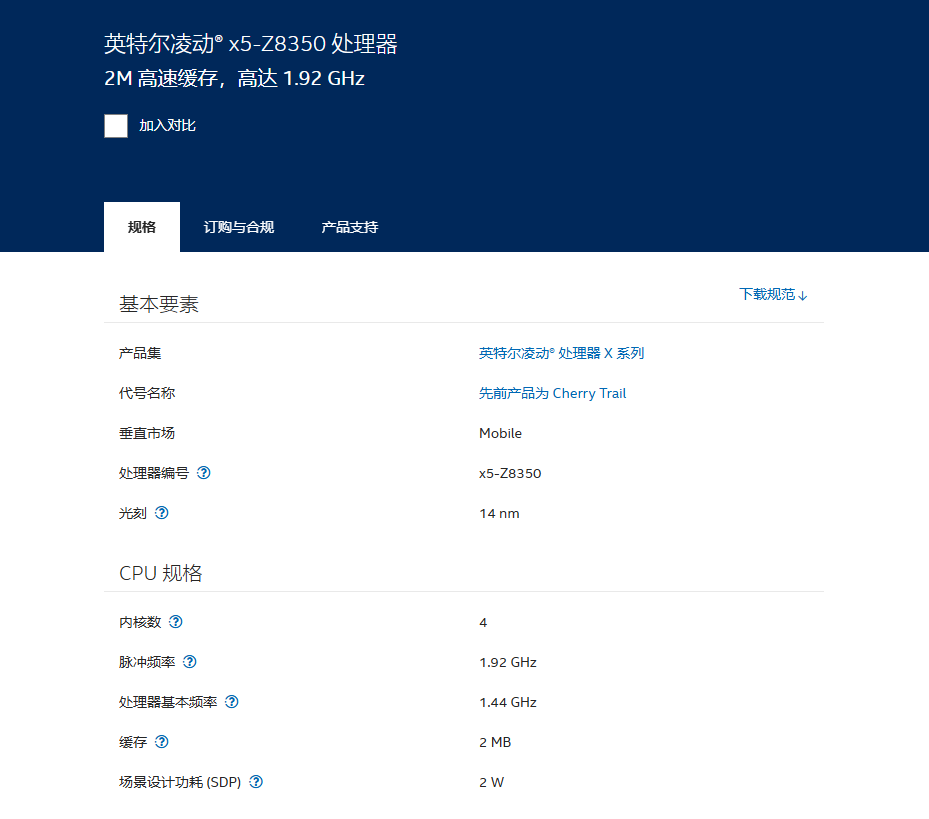Open the 订购与合规 tab
The width and height of the screenshot is (929, 819).
[x=239, y=227]
